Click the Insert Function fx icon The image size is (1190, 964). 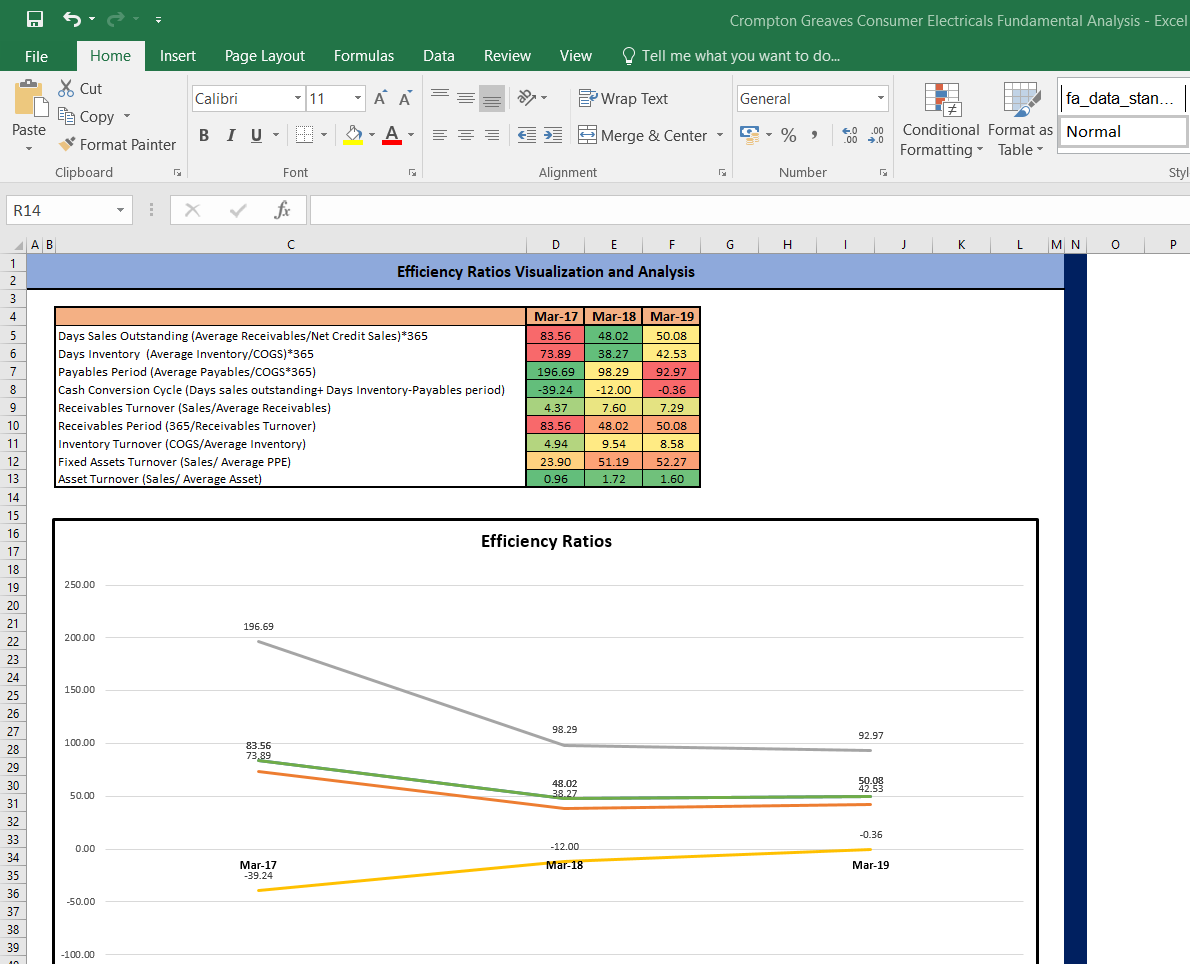click(282, 210)
